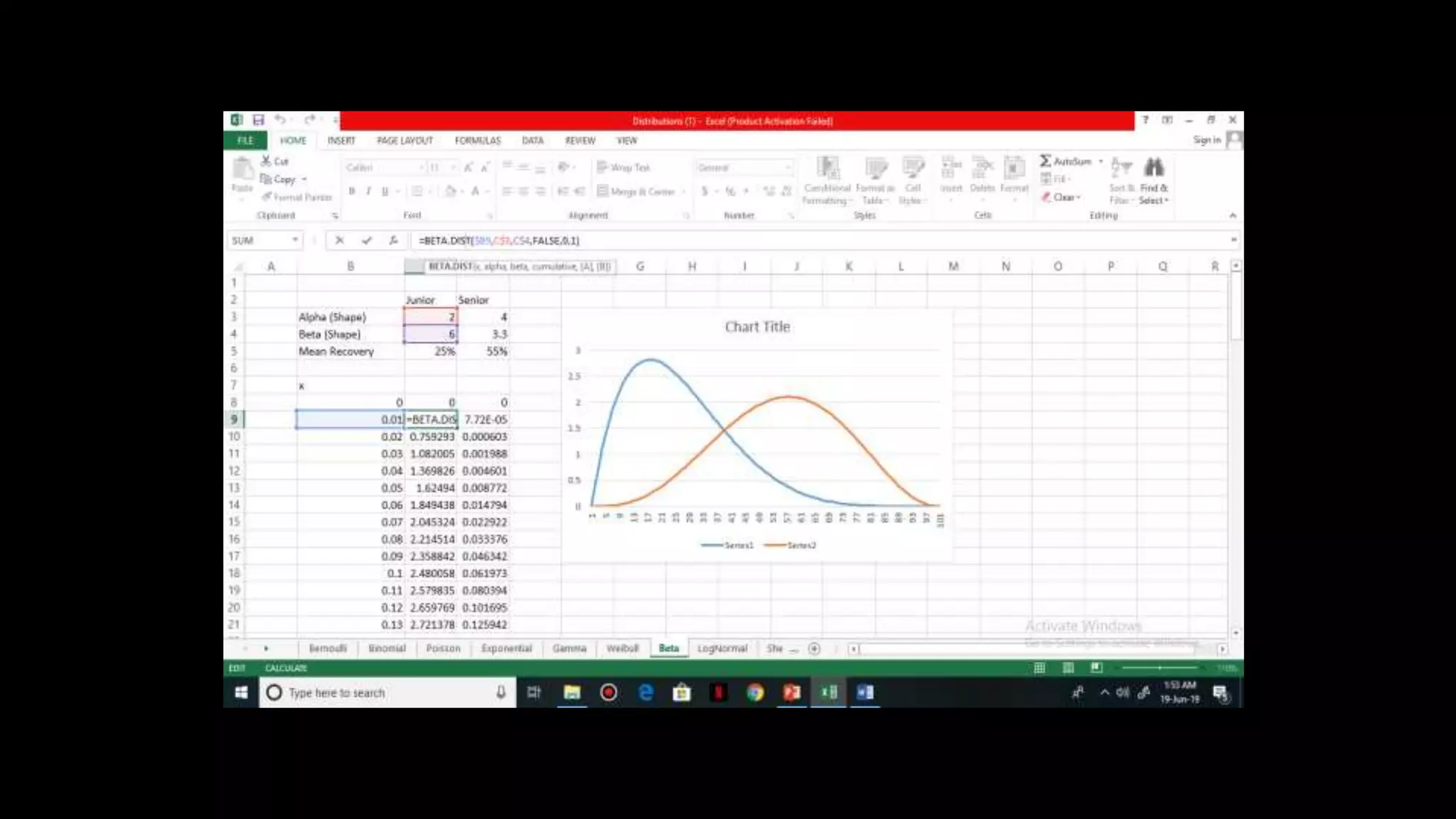The height and width of the screenshot is (819, 1456).
Task: Switch to Normal view in status bar
Action: pos(1039,668)
